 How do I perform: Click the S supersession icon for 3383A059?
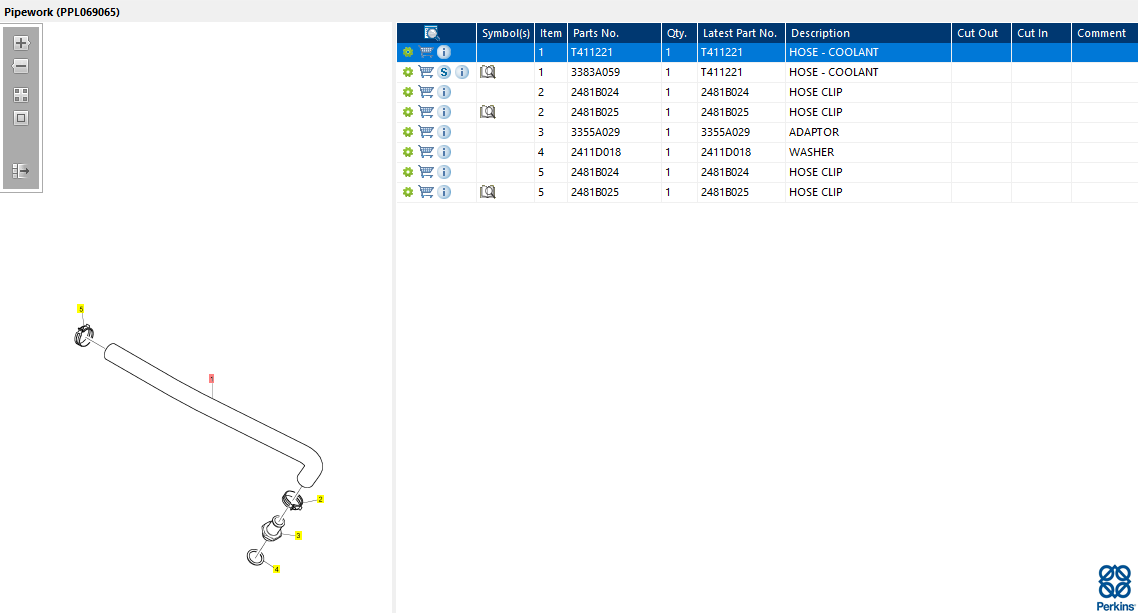[444, 73]
